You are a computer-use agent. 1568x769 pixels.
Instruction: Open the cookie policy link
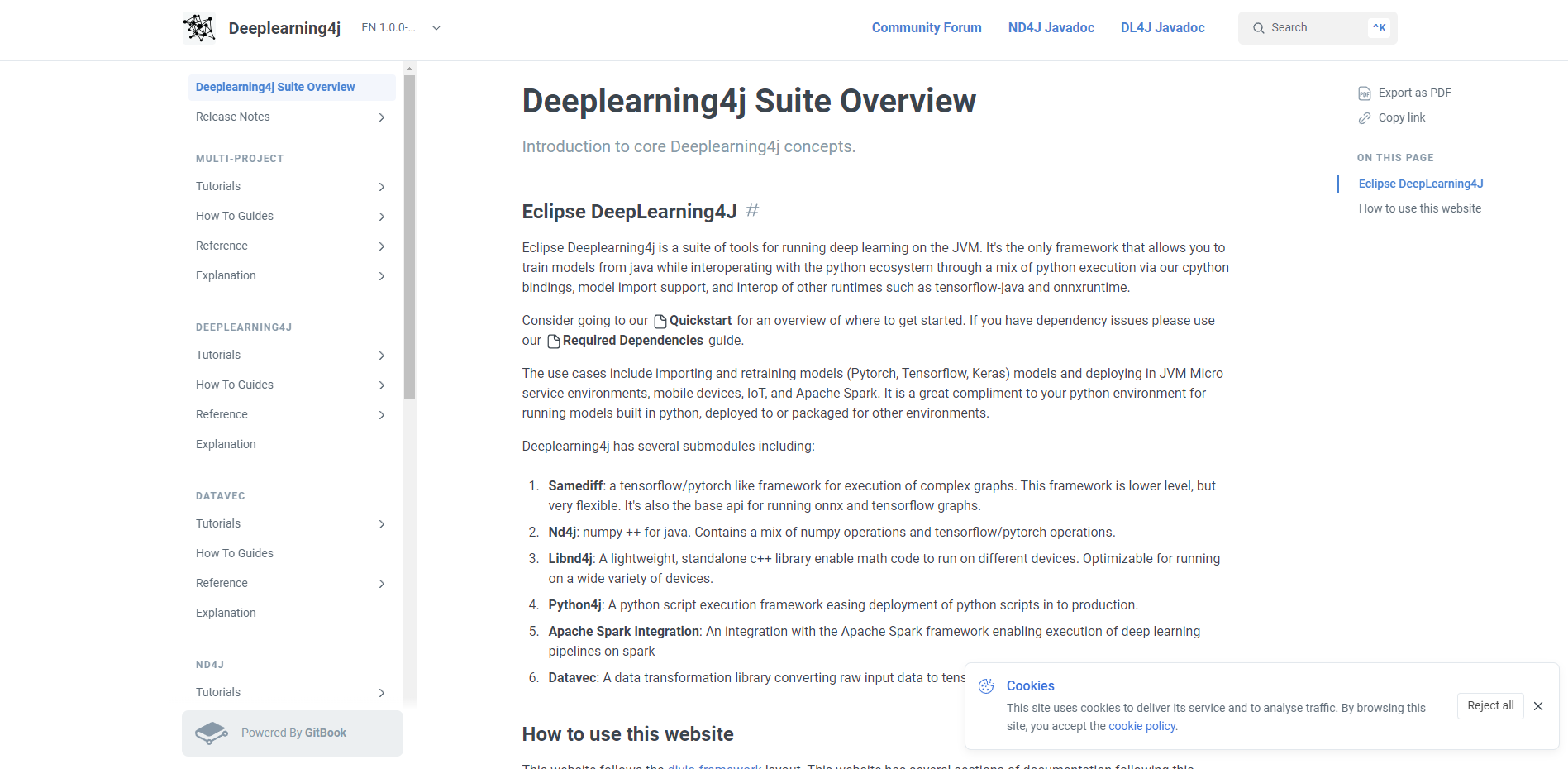point(1141,725)
